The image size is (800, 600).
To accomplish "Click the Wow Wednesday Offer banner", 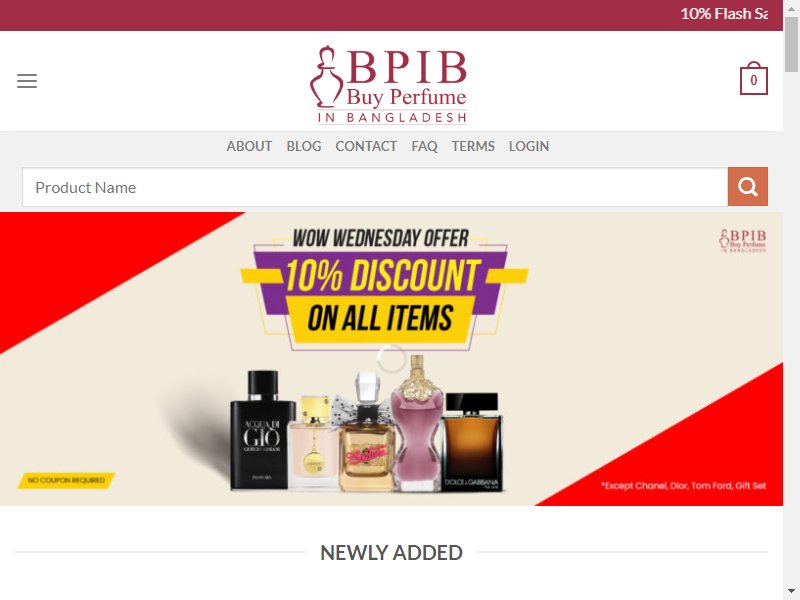I will (x=391, y=359).
